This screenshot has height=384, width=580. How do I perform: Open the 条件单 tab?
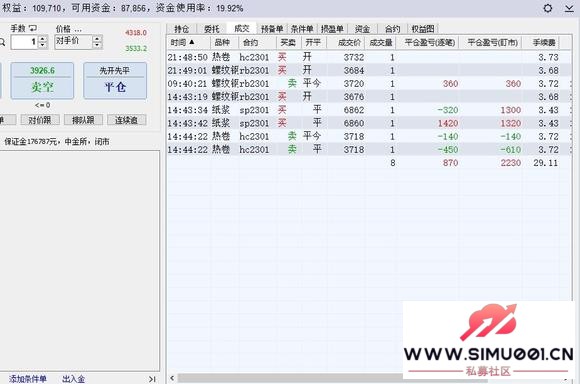point(302,29)
